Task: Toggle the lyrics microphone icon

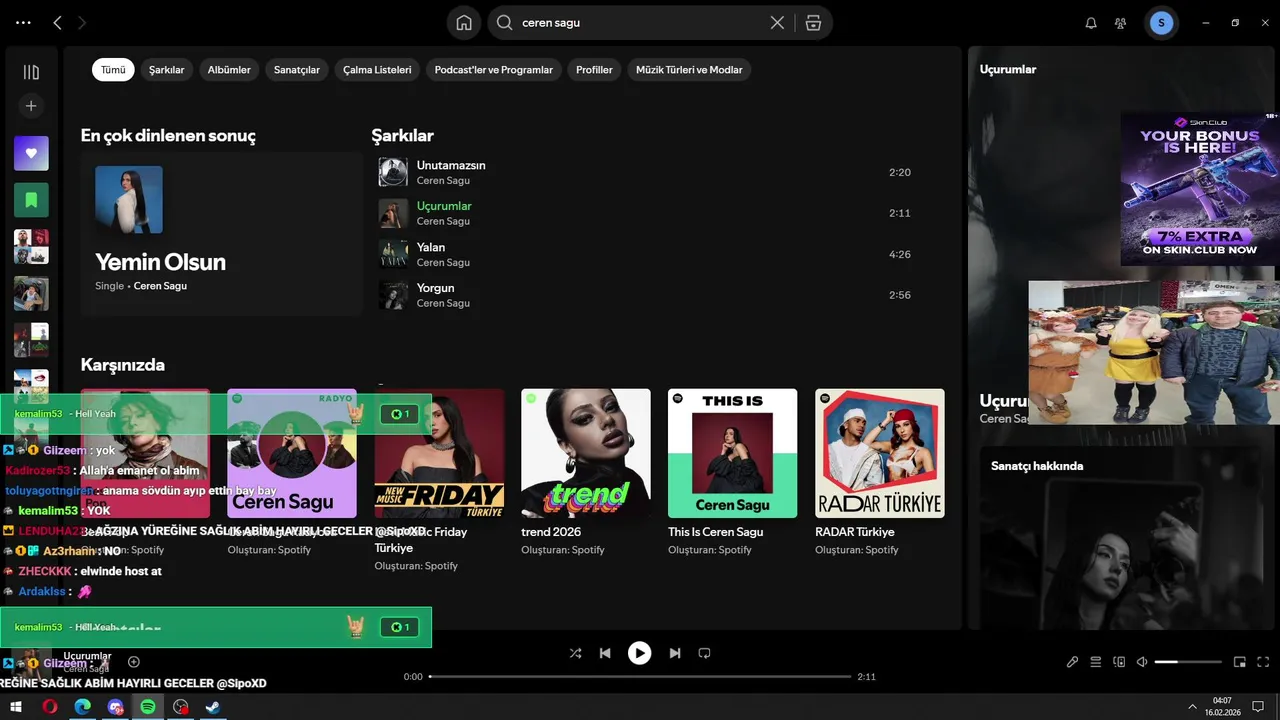Action: tap(1072, 662)
